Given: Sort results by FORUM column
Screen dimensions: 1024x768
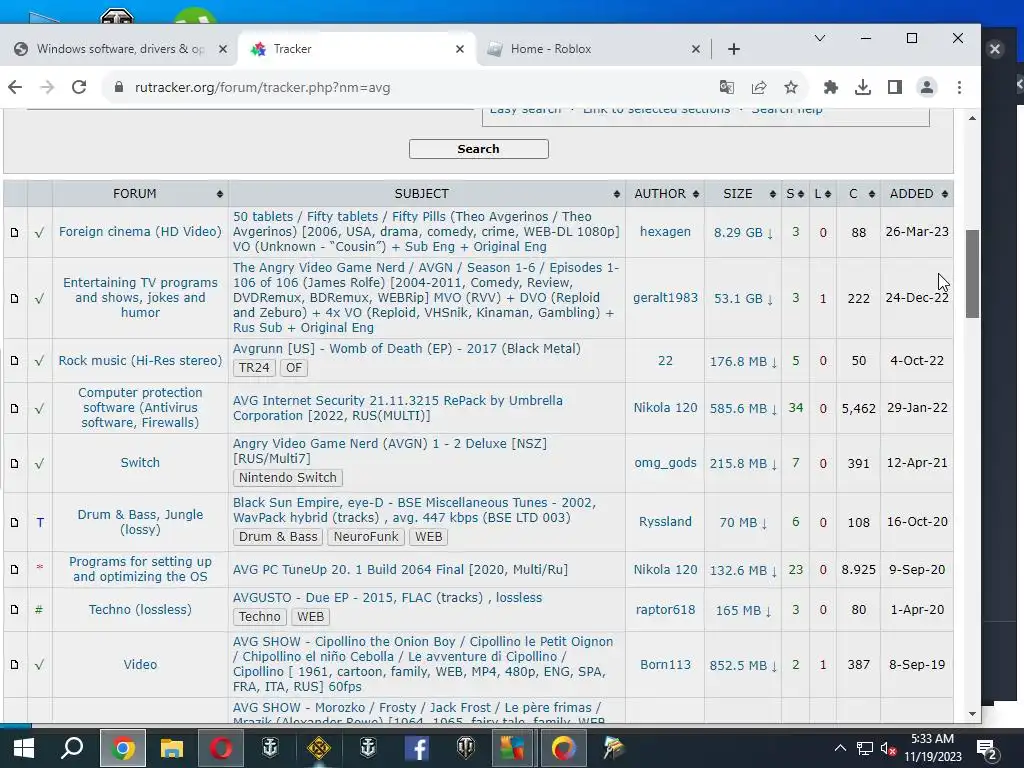Looking at the screenshot, I should click(140, 193).
